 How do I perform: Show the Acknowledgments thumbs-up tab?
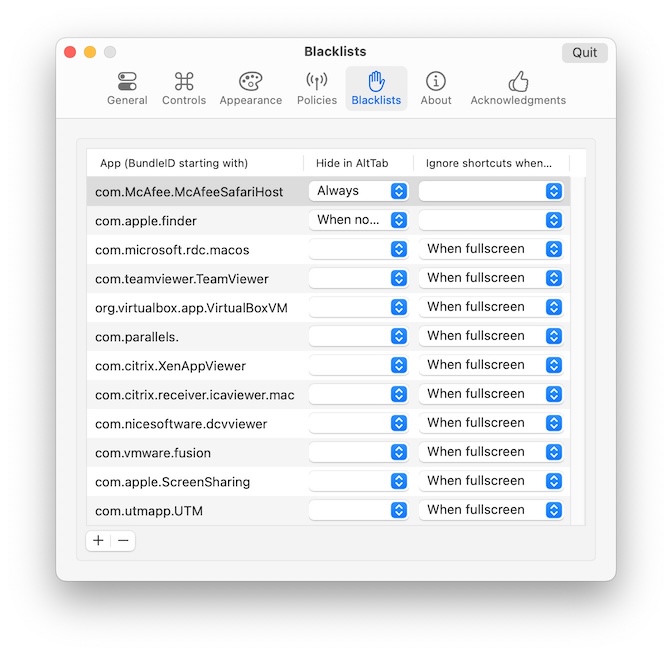518,88
